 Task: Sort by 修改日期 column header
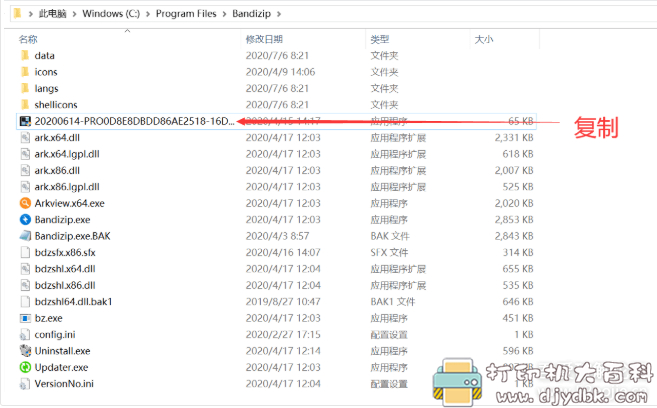(264, 39)
